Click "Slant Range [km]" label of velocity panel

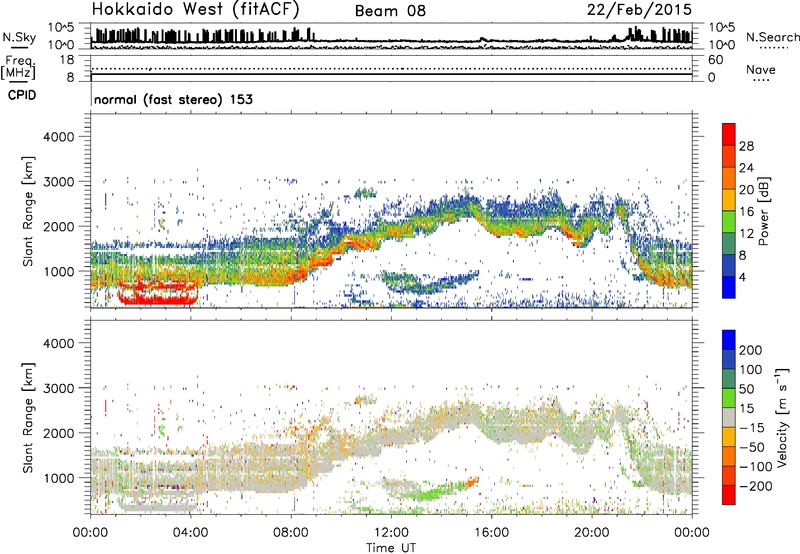click(x=28, y=418)
